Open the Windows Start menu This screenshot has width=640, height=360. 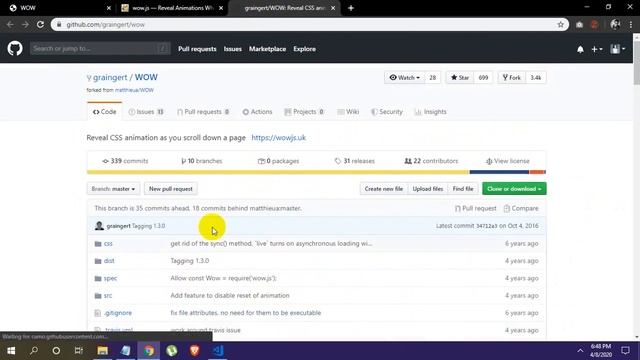[x=11, y=351]
